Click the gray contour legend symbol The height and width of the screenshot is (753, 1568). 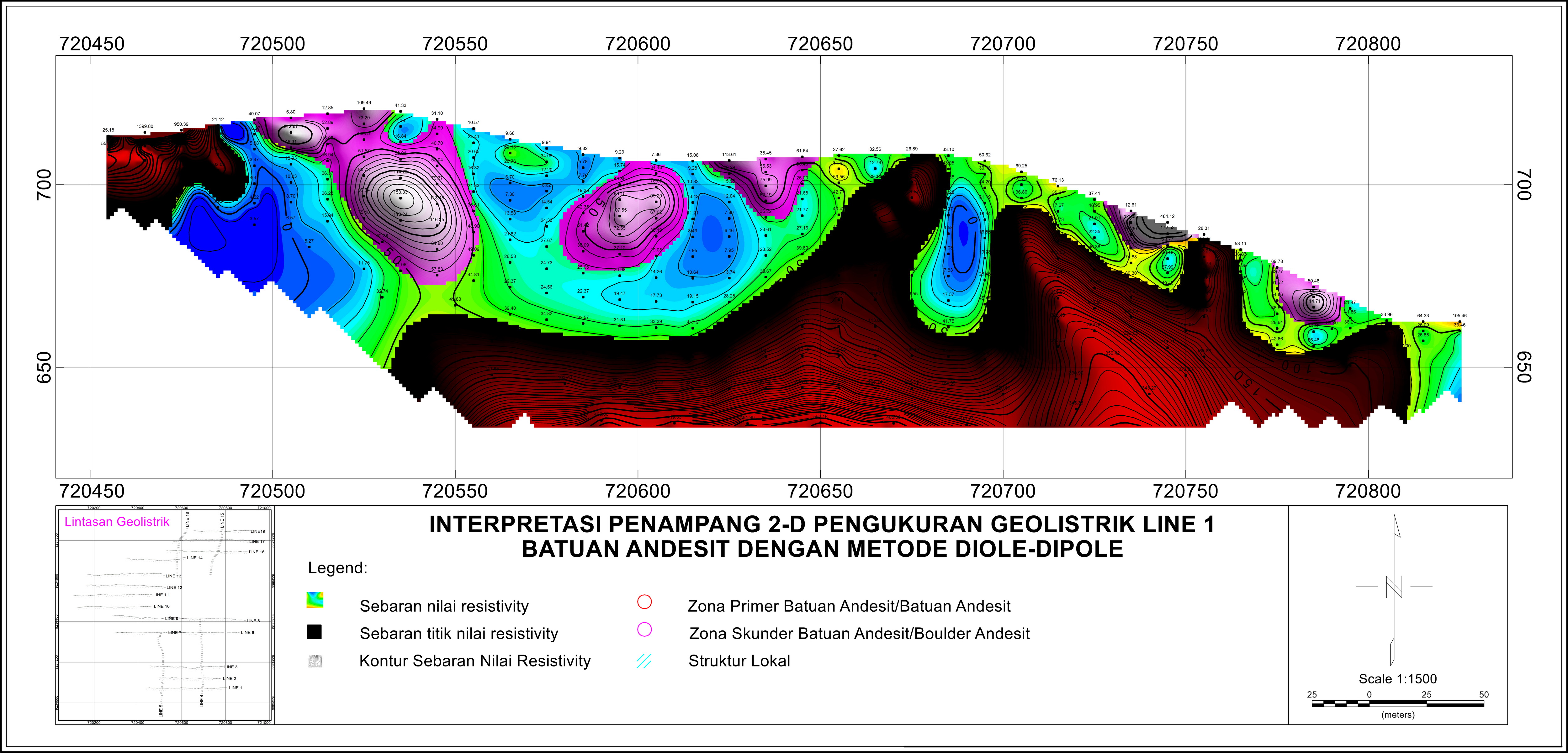(x=315, y=661)
